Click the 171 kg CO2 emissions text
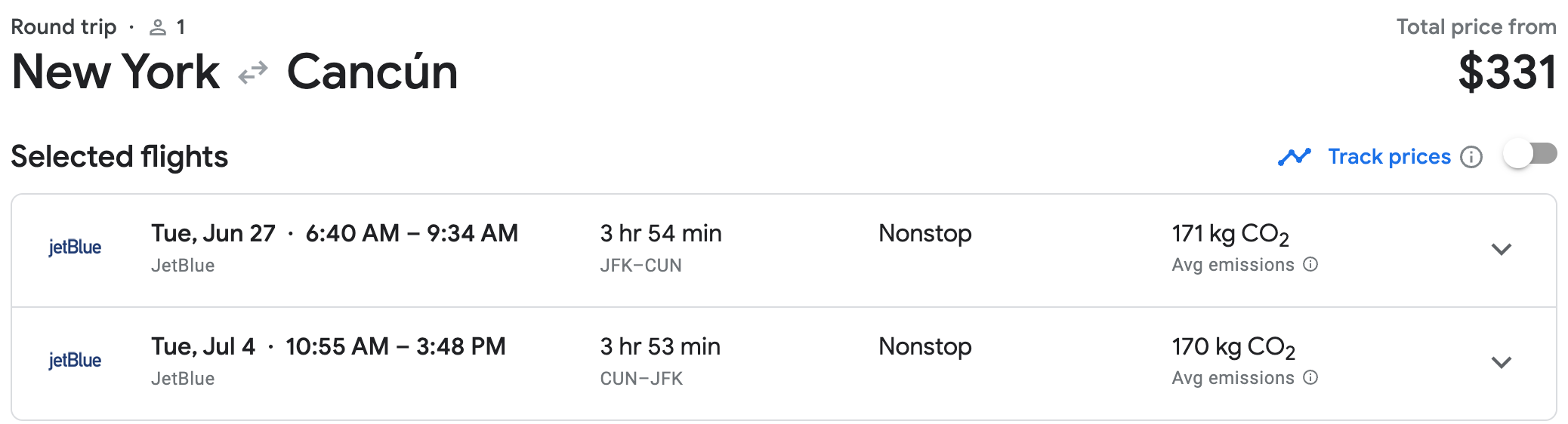Screen dimensions: 1568x424 tap(1230, 235)
